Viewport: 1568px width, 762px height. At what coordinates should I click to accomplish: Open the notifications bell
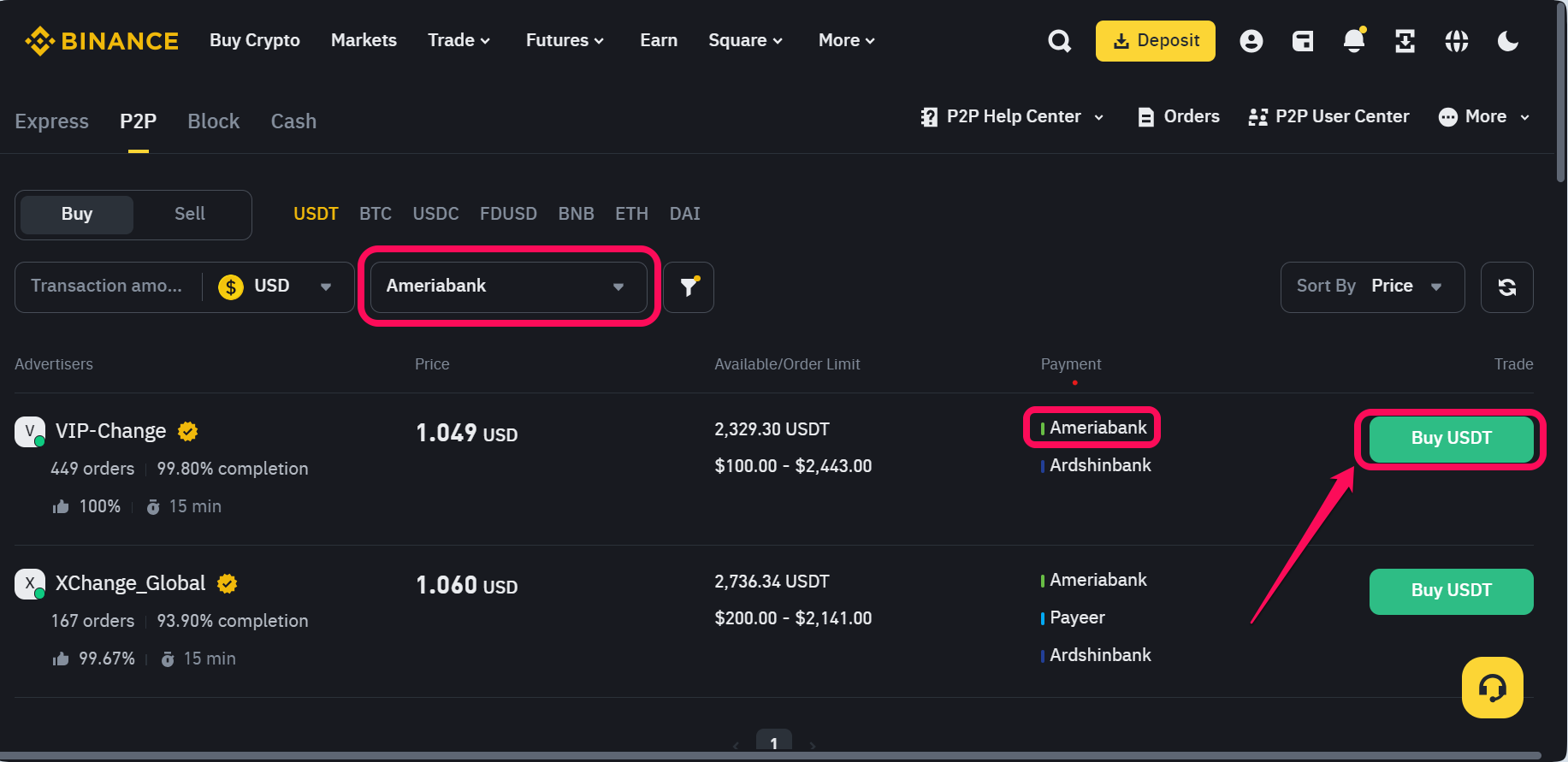(x=1354, y=40)
